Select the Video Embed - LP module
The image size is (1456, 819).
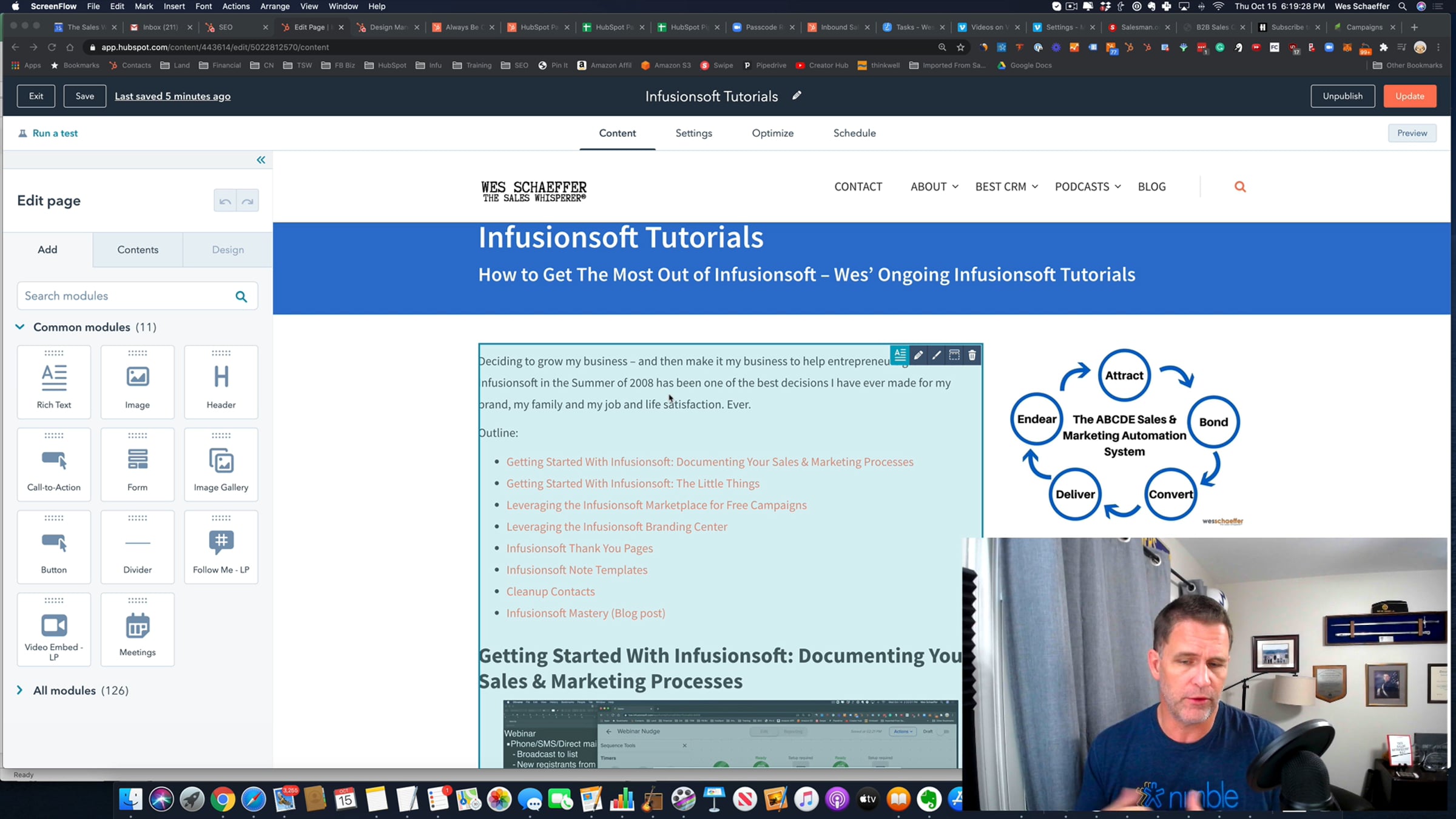click(x=54, y=630)
